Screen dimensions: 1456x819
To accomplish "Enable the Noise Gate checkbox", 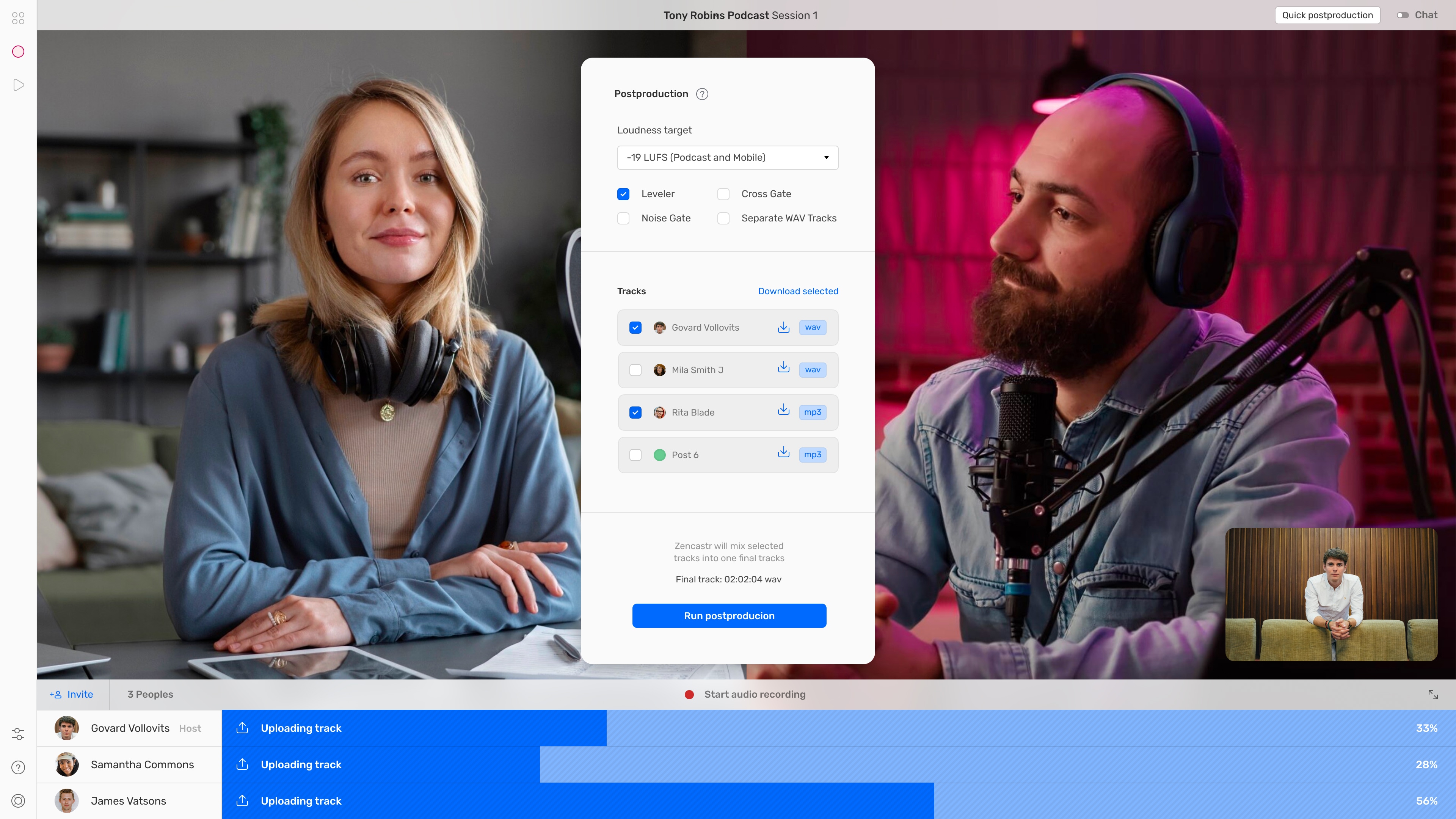I will (x=623, y=218).
